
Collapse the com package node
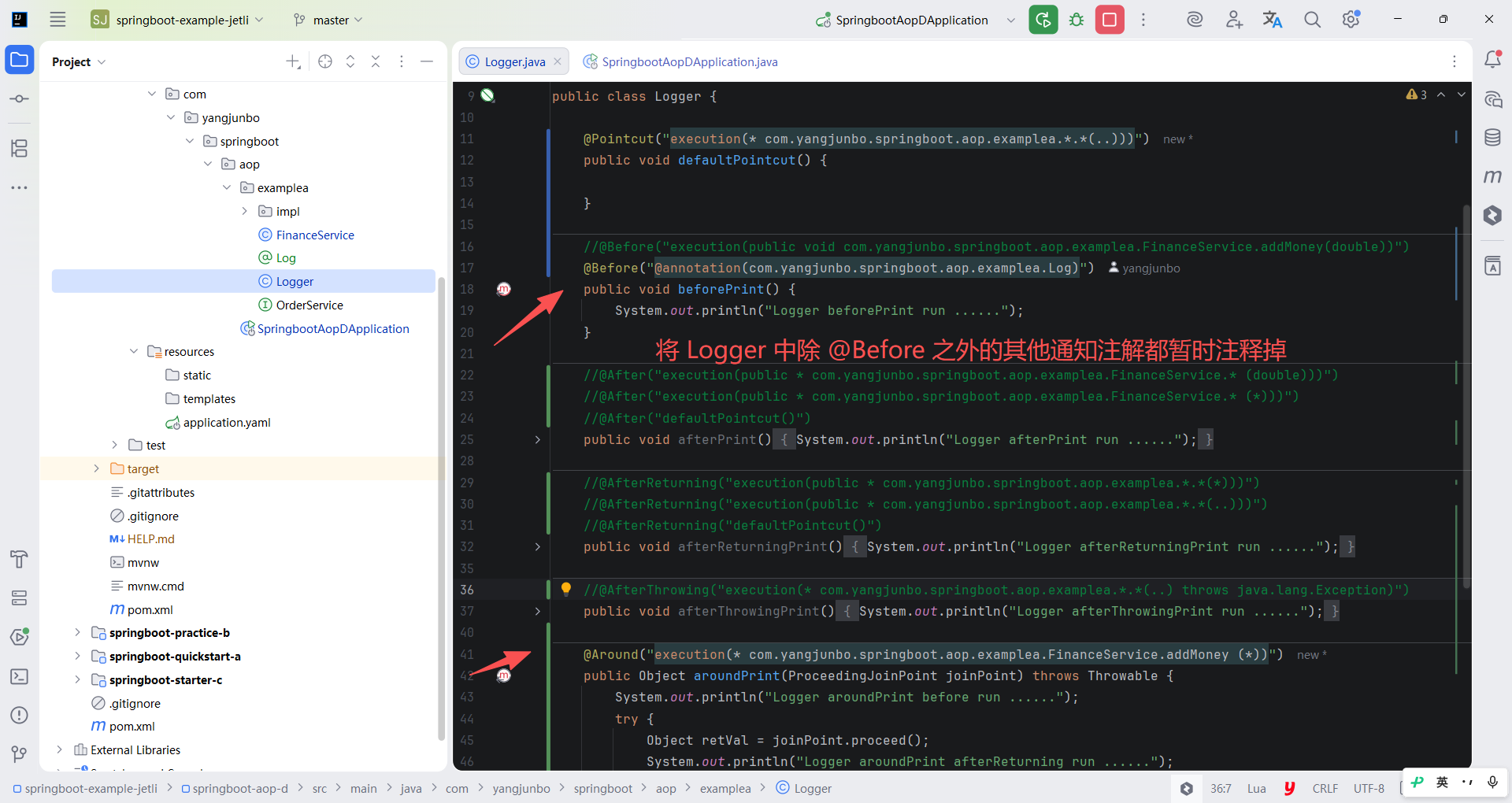[x=152, y=94]
